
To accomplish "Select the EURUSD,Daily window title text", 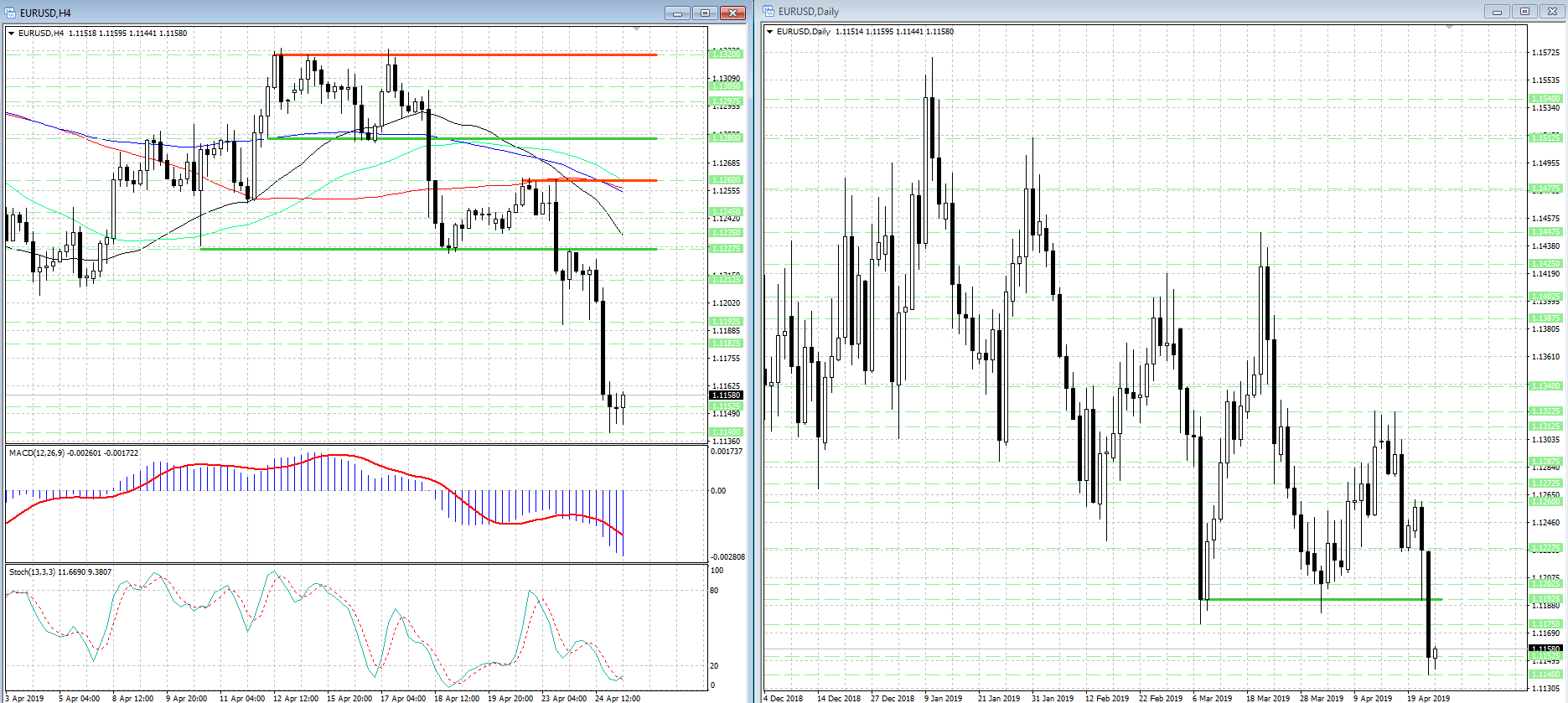I will tap(809, 12).
